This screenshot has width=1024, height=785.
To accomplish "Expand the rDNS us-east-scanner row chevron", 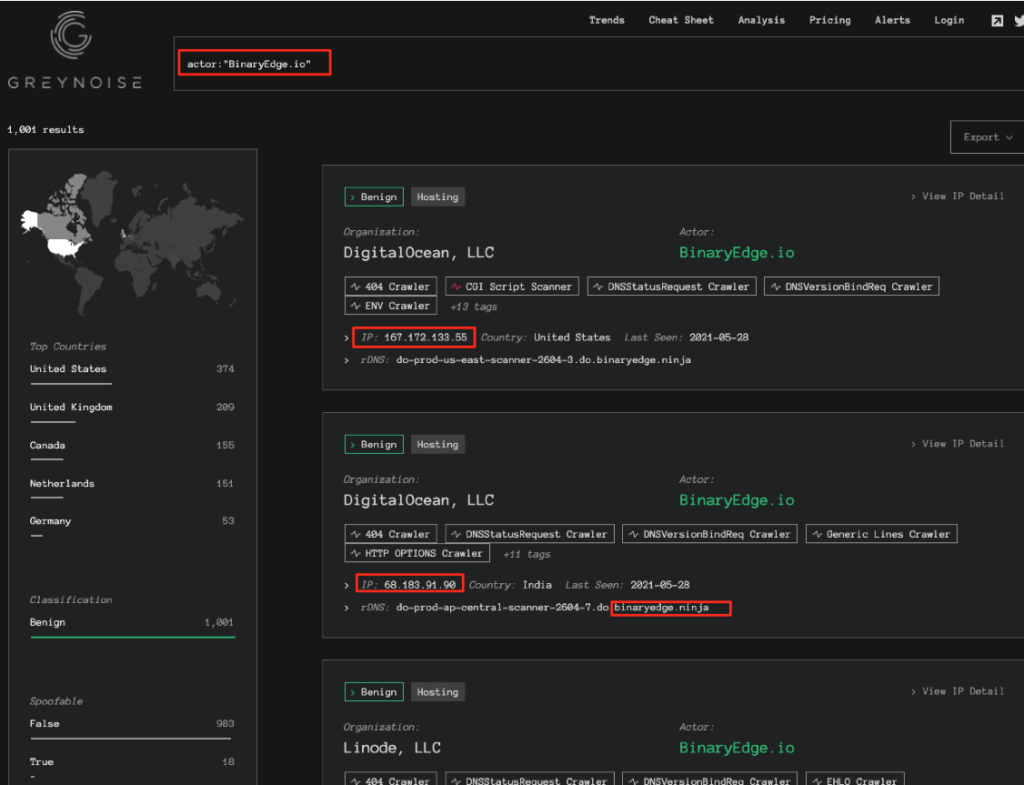I will [x=347, y=360].
